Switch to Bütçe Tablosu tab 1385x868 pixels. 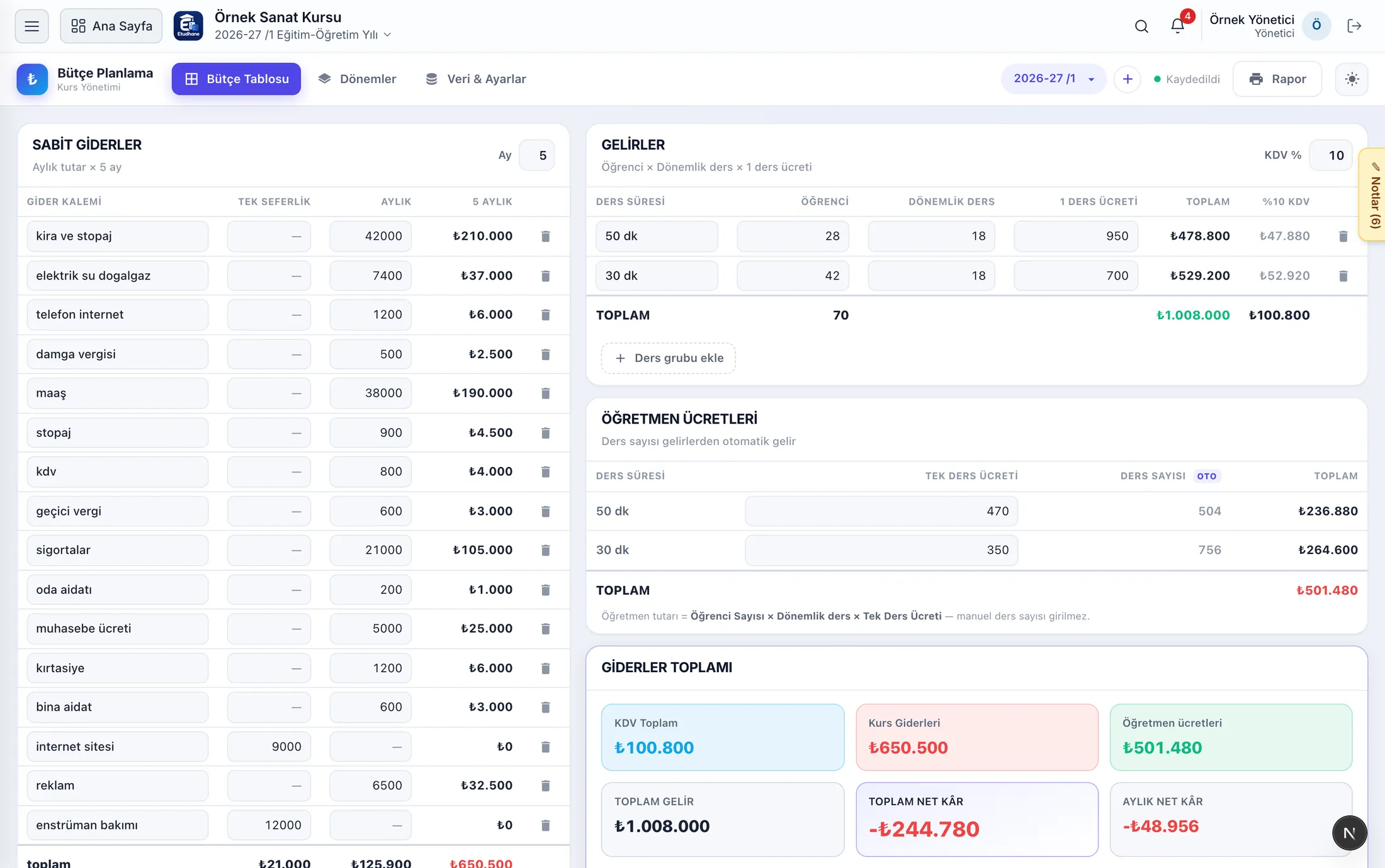coord(236,79)
